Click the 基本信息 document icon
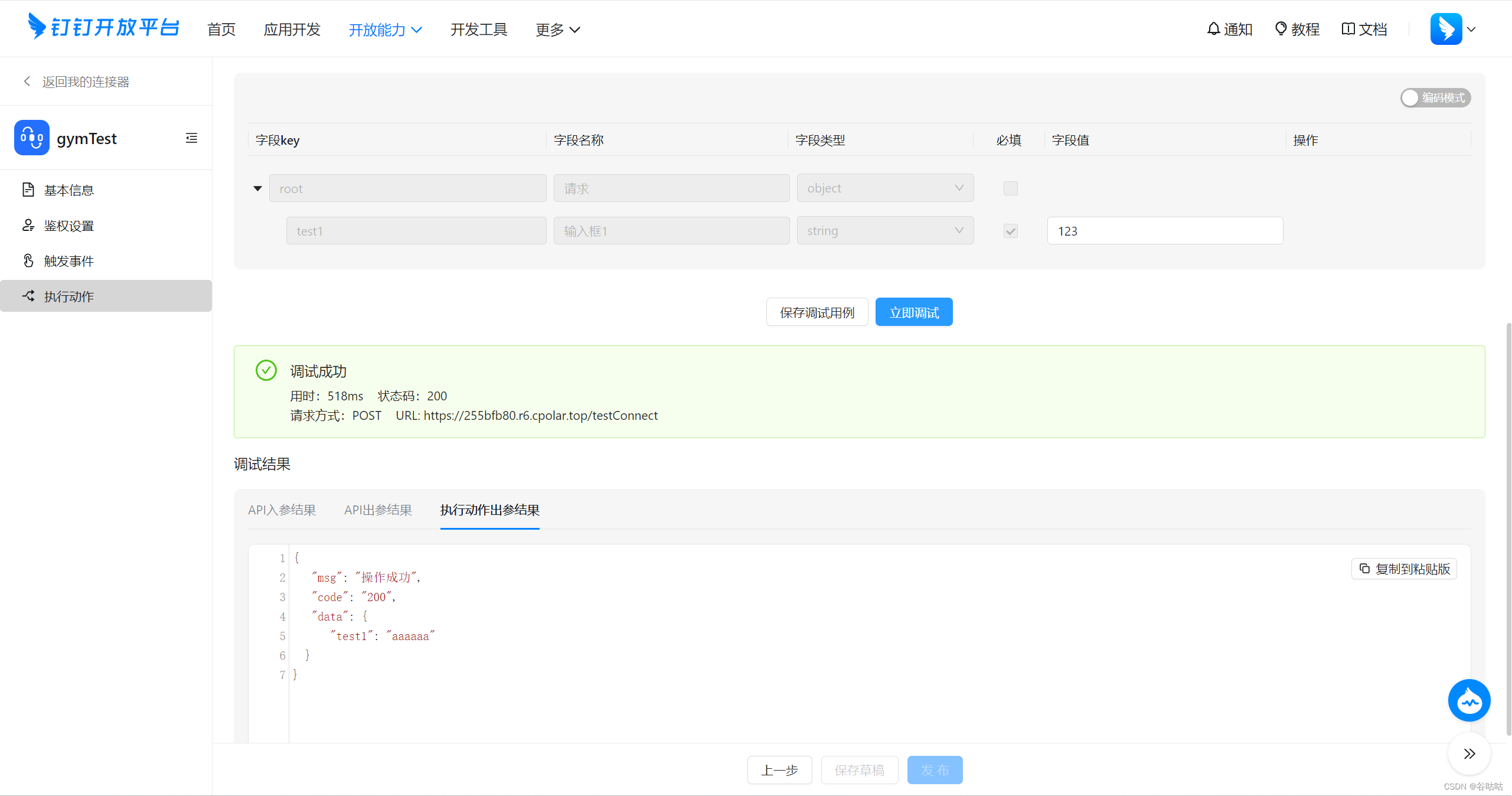Screen dimensions: 1512x796 (x=28, y=190)
